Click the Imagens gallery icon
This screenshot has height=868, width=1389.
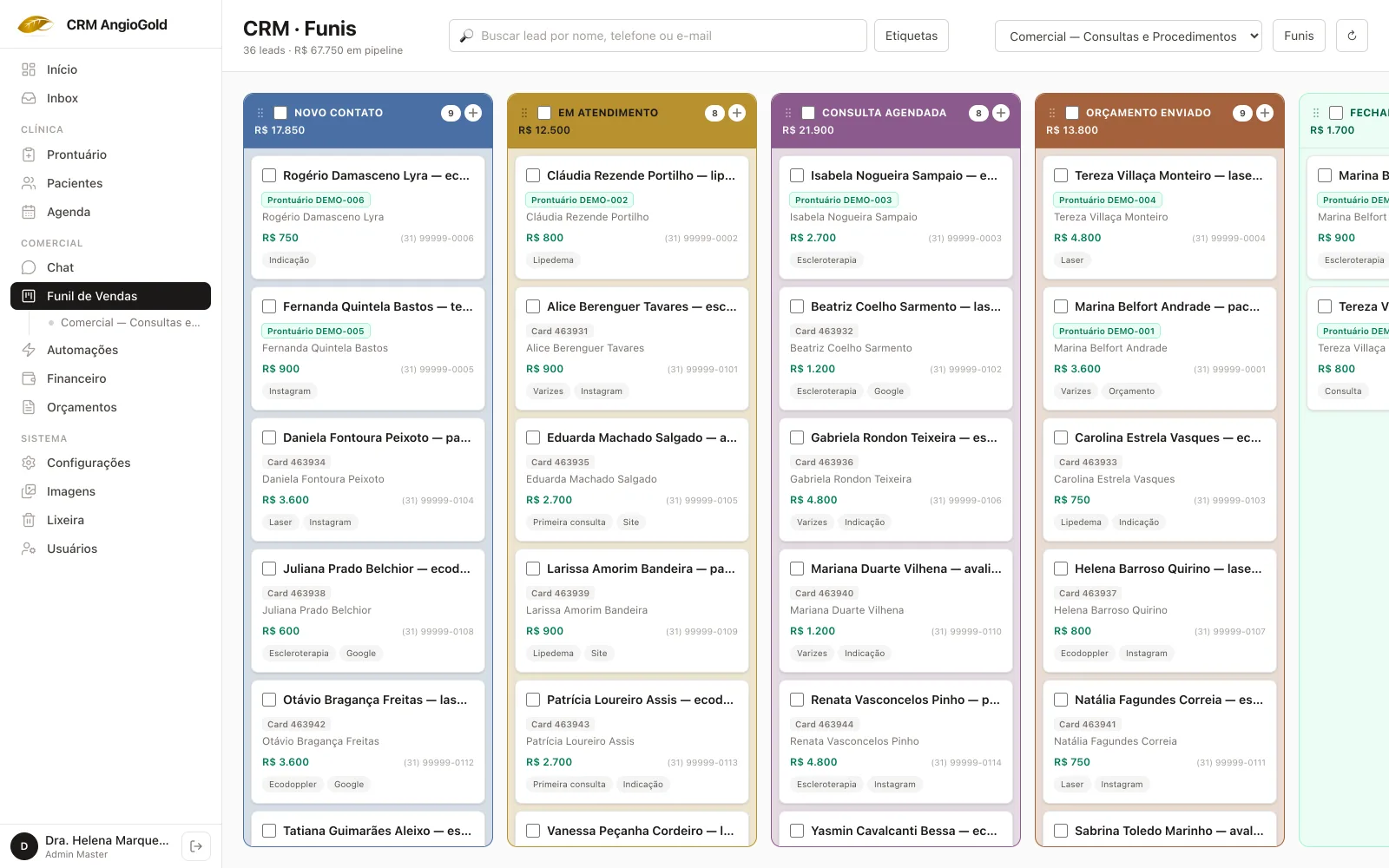pyautogui.click(x=29, y=491)
